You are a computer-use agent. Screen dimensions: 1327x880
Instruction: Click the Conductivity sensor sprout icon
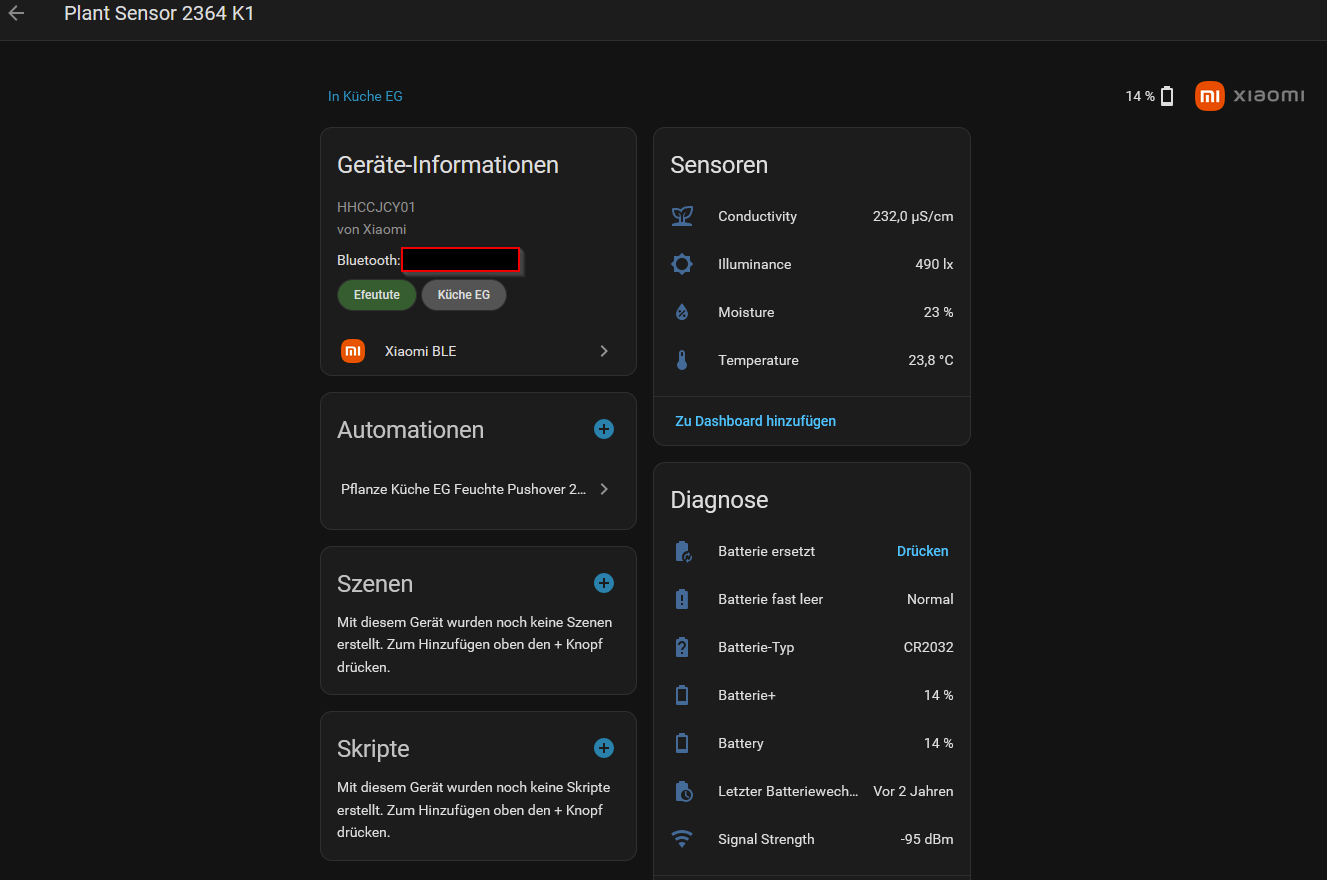click(682, 216)
